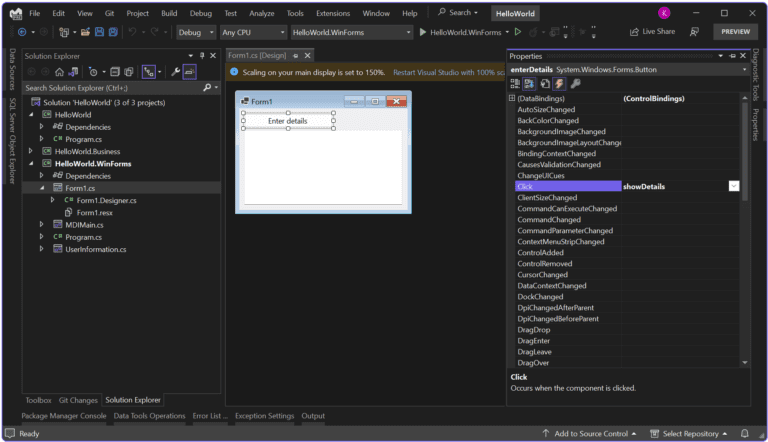768x442 pixels.
Task: Open the HelloWorld.WinForms startup project dropdown
Action: tap(351, 32)
